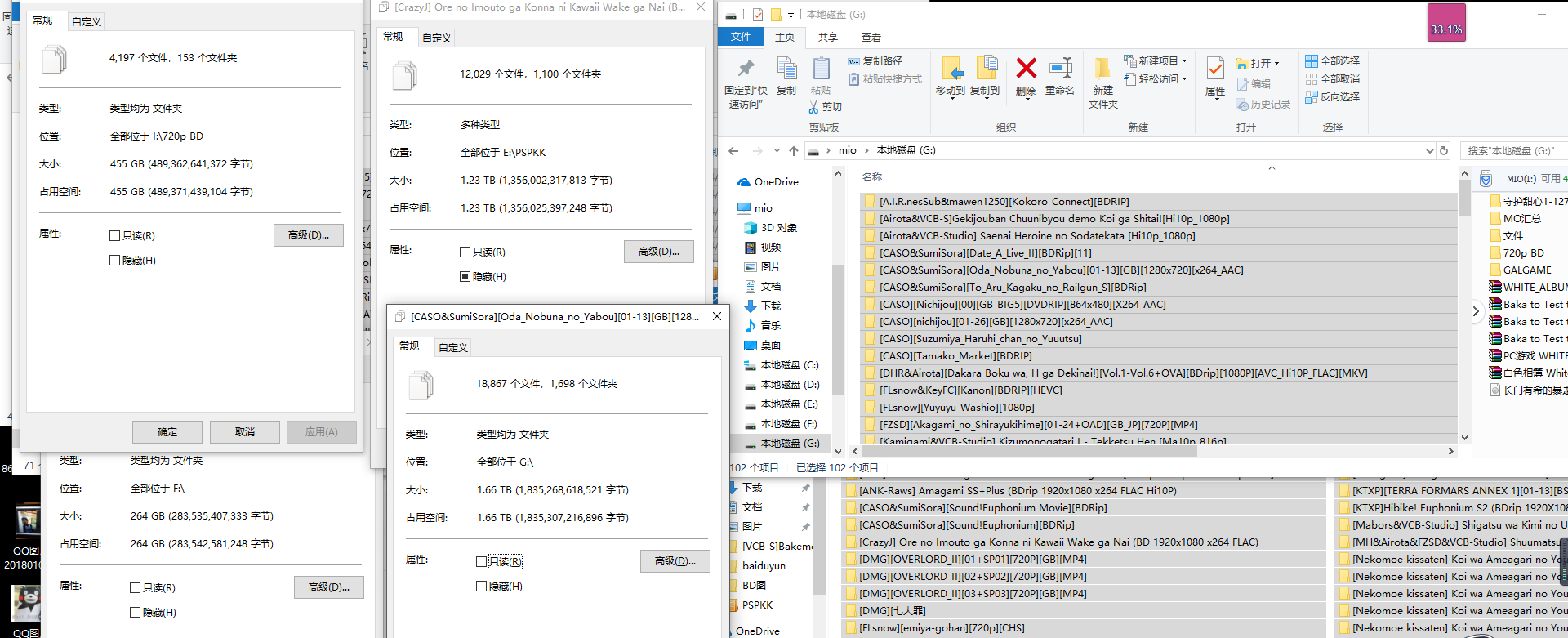Select Paste Shortcut (粘贴快捷方式) in ribbon
Image resolution: width=1568 pixels, height=638 pixels.
point(884,79)
